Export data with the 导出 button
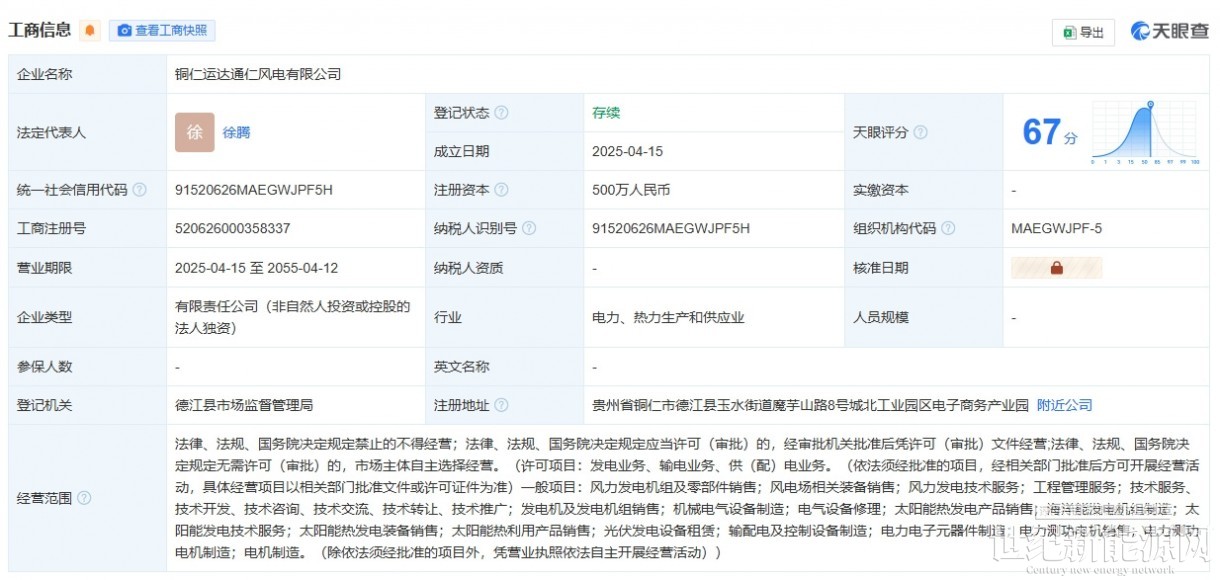 pyautogui.click(x=1083, y=33)
